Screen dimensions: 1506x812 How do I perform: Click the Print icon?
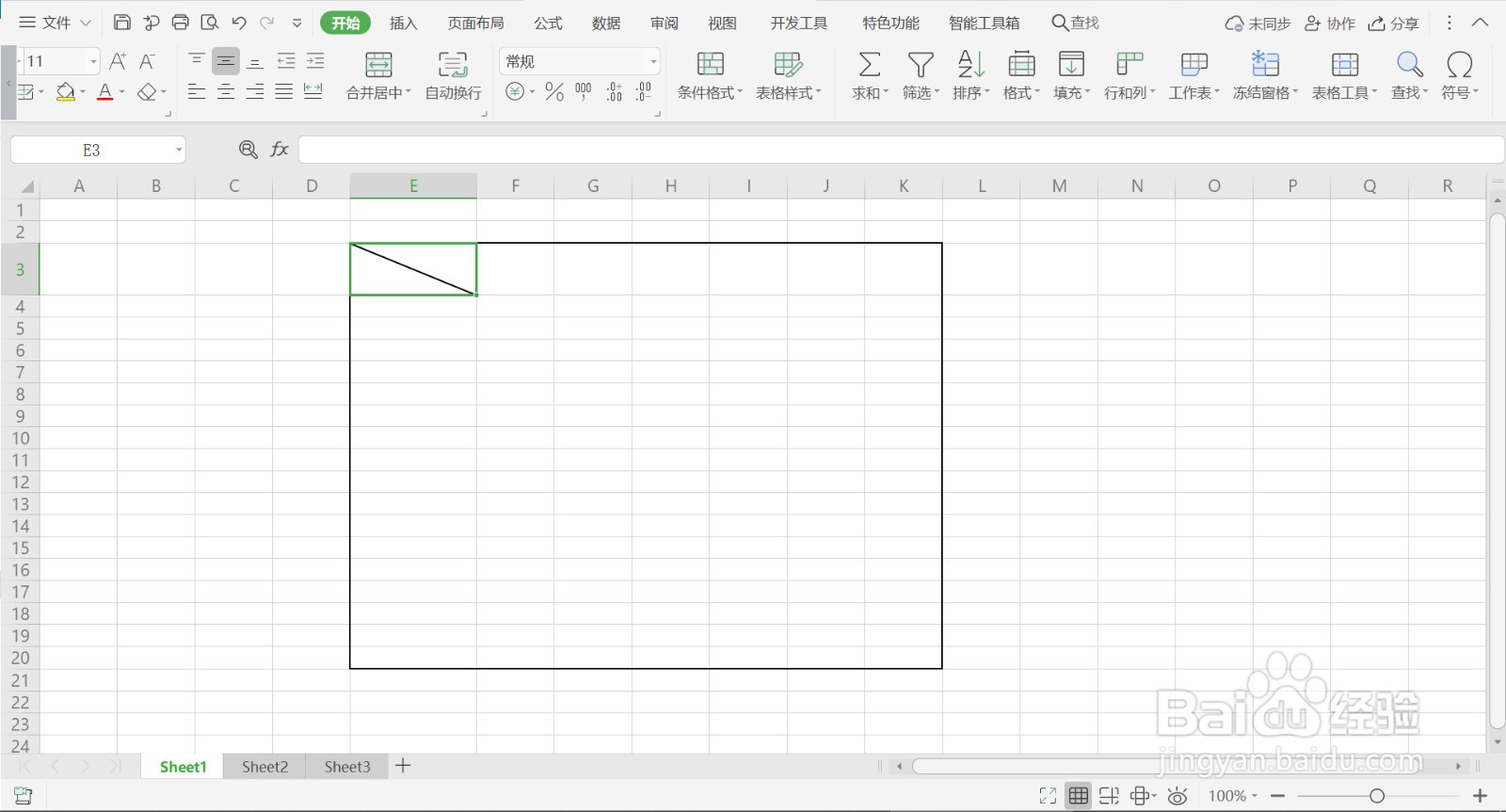tap(180, 23)
